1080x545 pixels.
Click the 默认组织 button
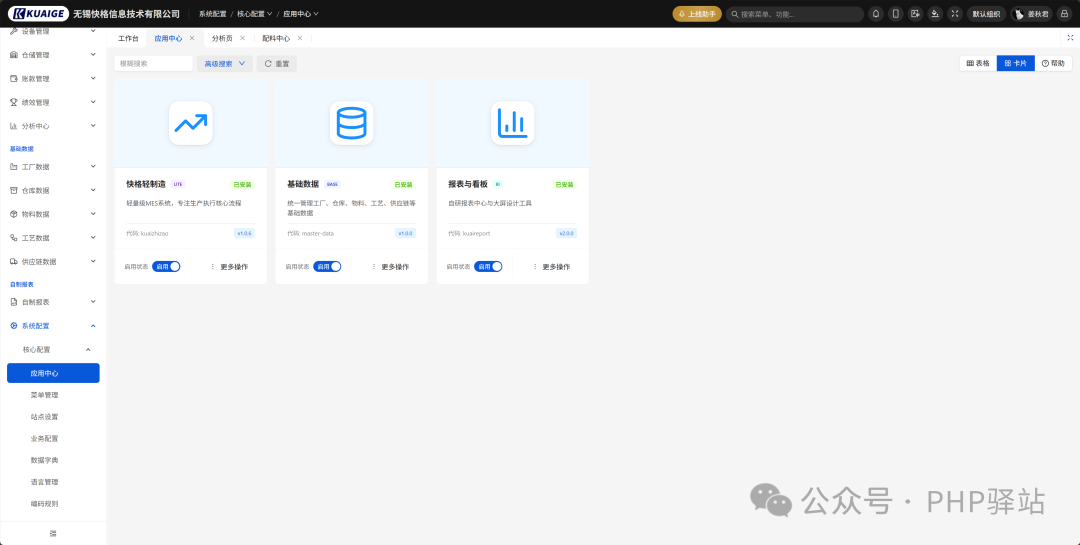[986, 14]
